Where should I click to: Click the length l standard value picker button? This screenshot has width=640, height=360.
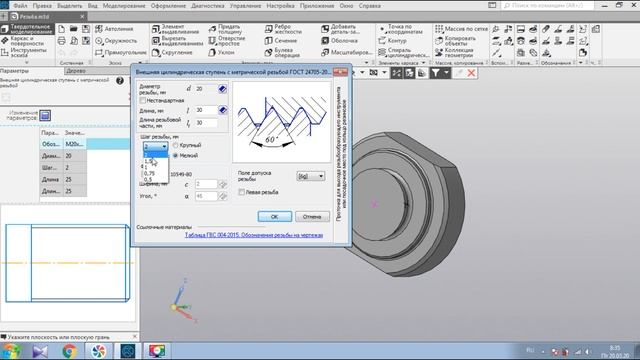tap(222, 110)
